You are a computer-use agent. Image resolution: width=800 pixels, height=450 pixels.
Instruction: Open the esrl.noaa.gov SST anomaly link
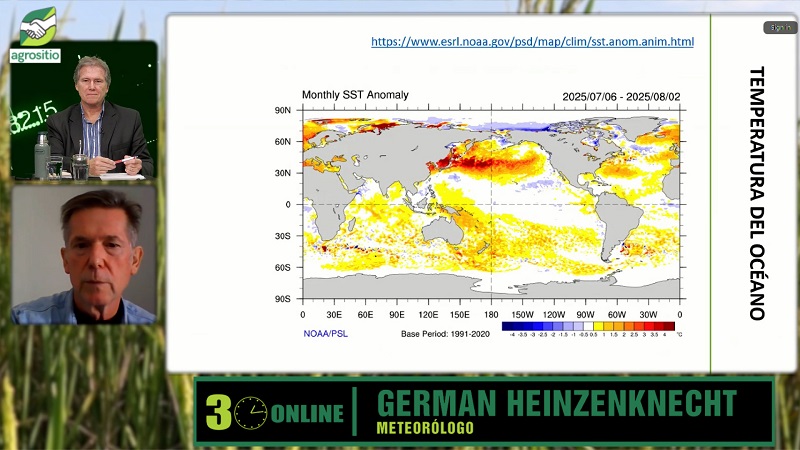click(x=532, y=42)
